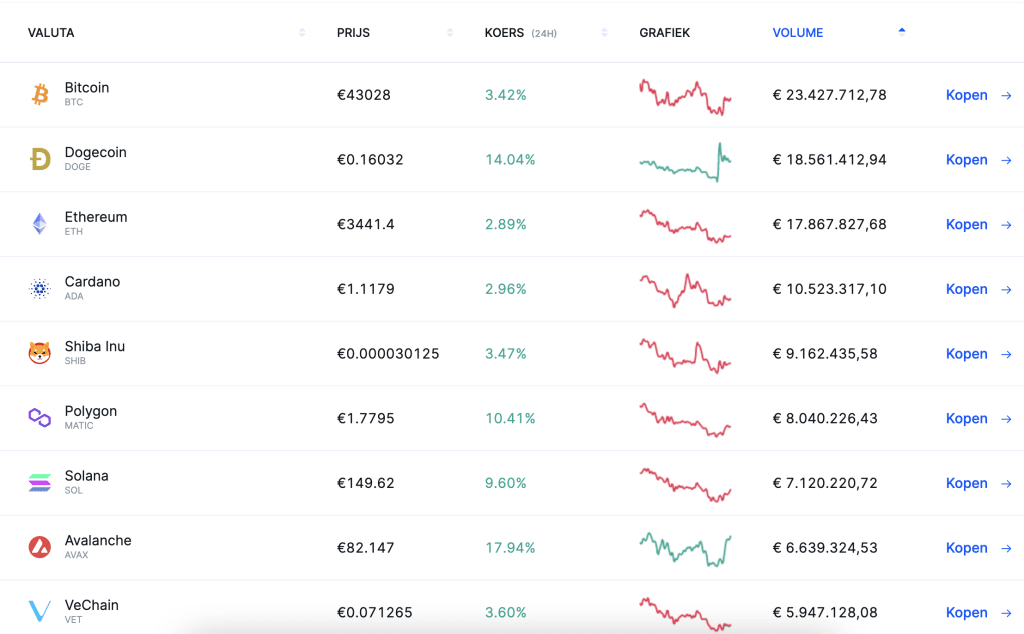Sort the table by the Koers column arrows

604,33
